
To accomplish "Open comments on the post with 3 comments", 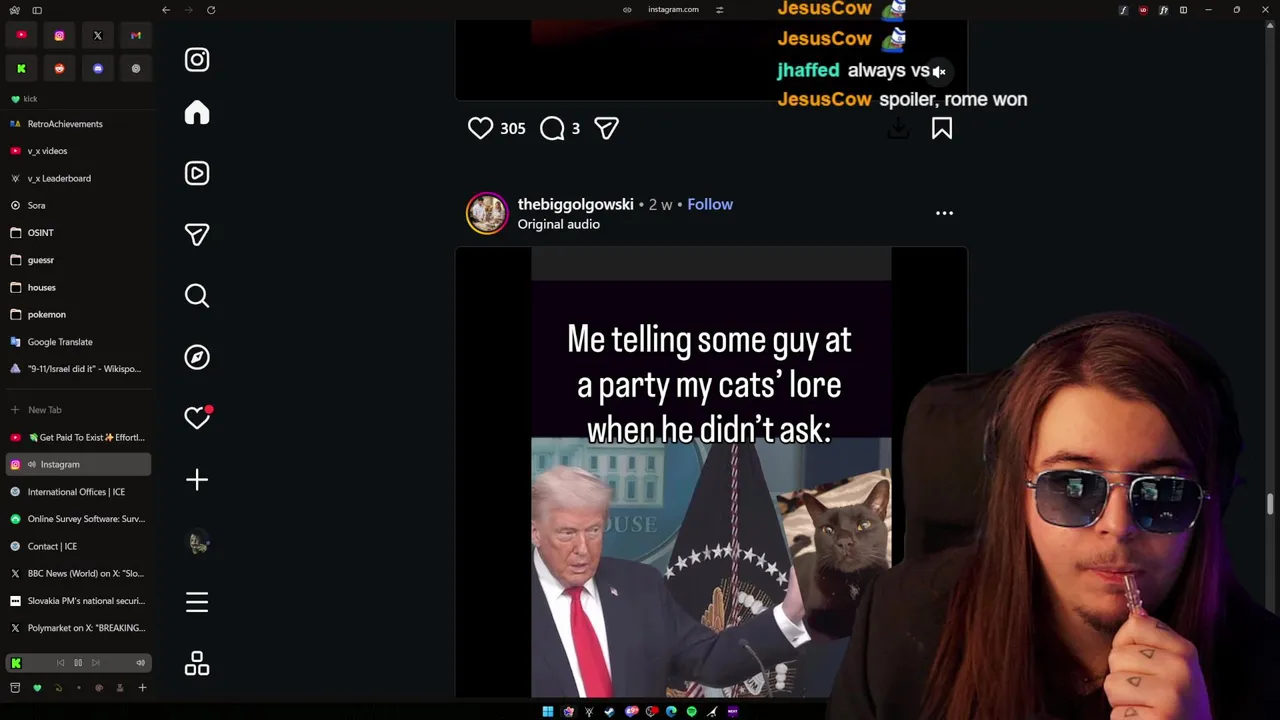I will pos(552,128).
